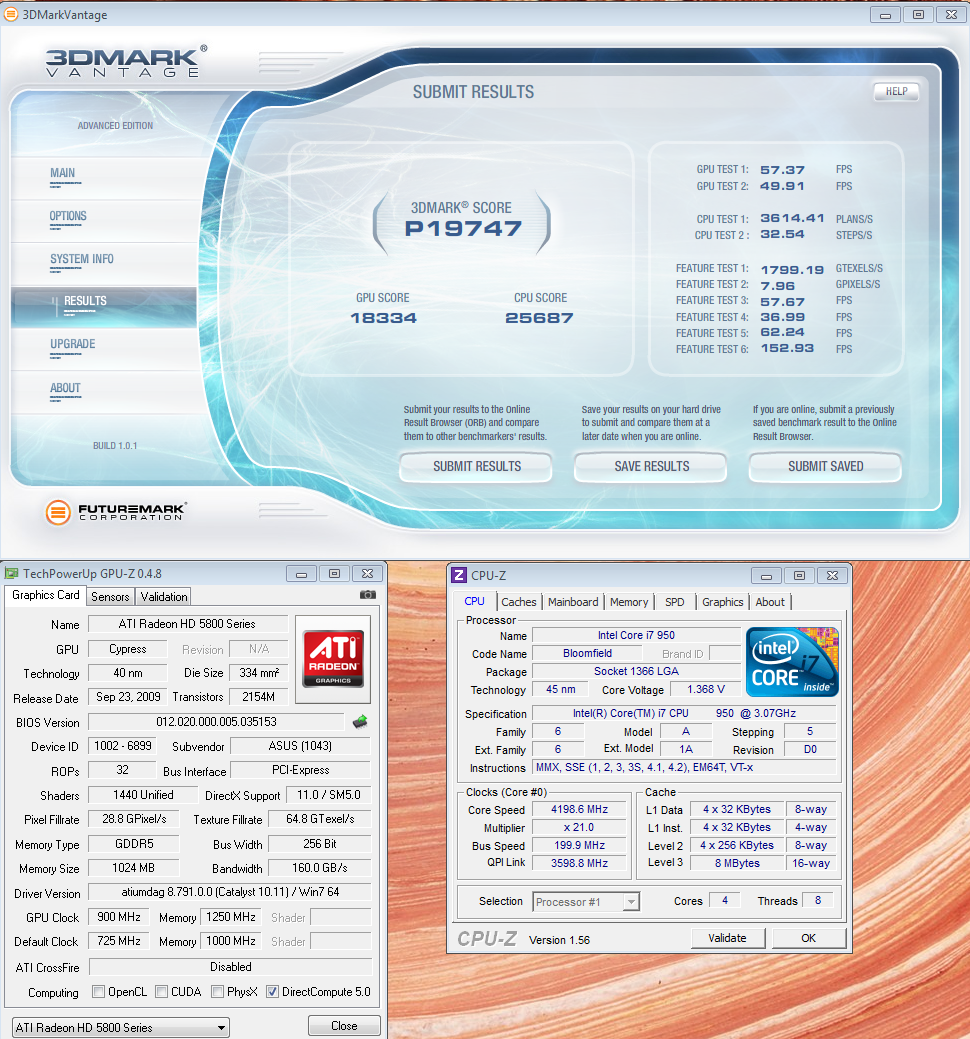Click the BIOS Version field in GPU-Z
970x1039 pixels.
point(216,722)
